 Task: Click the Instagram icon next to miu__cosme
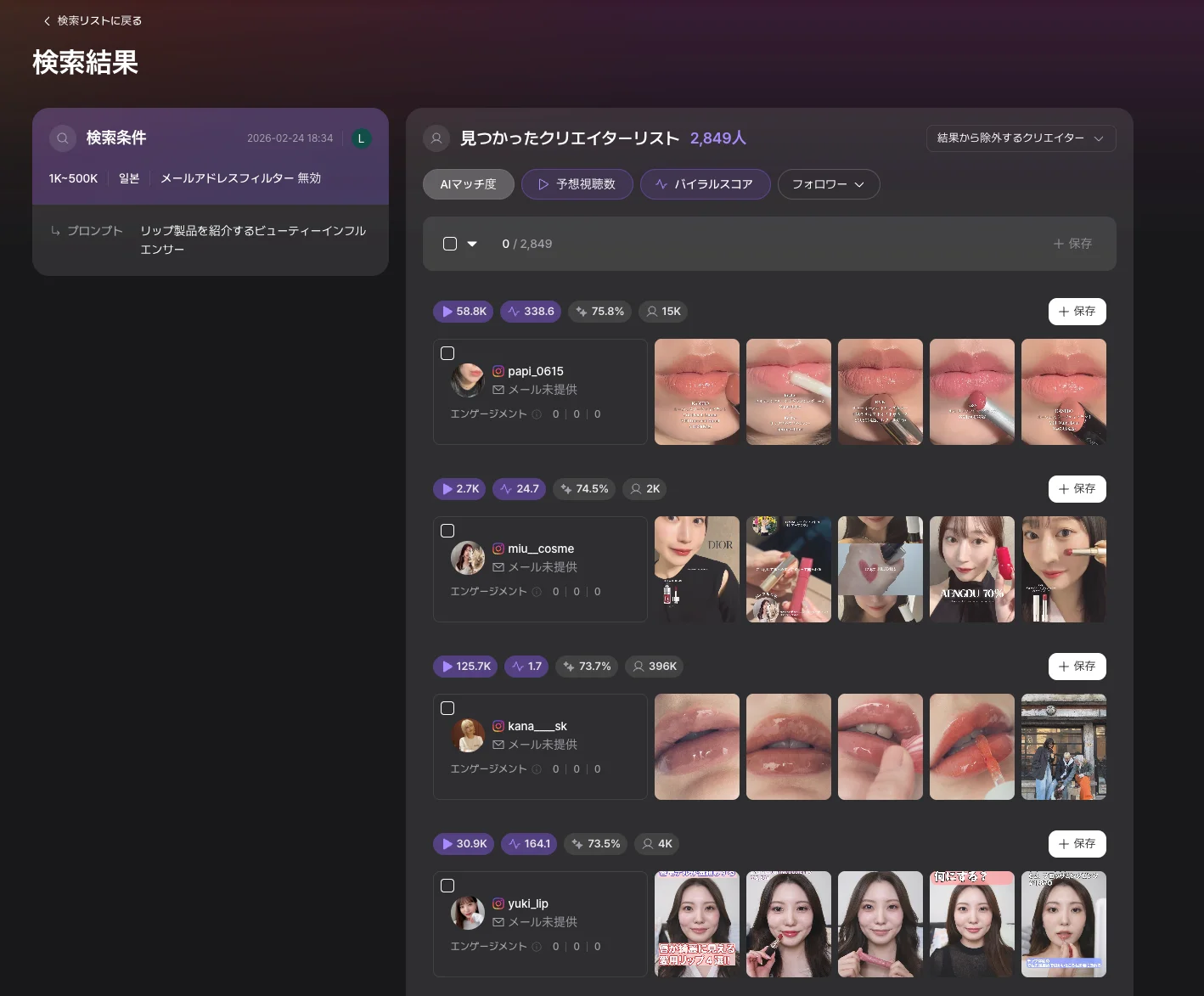click(498, 549)
